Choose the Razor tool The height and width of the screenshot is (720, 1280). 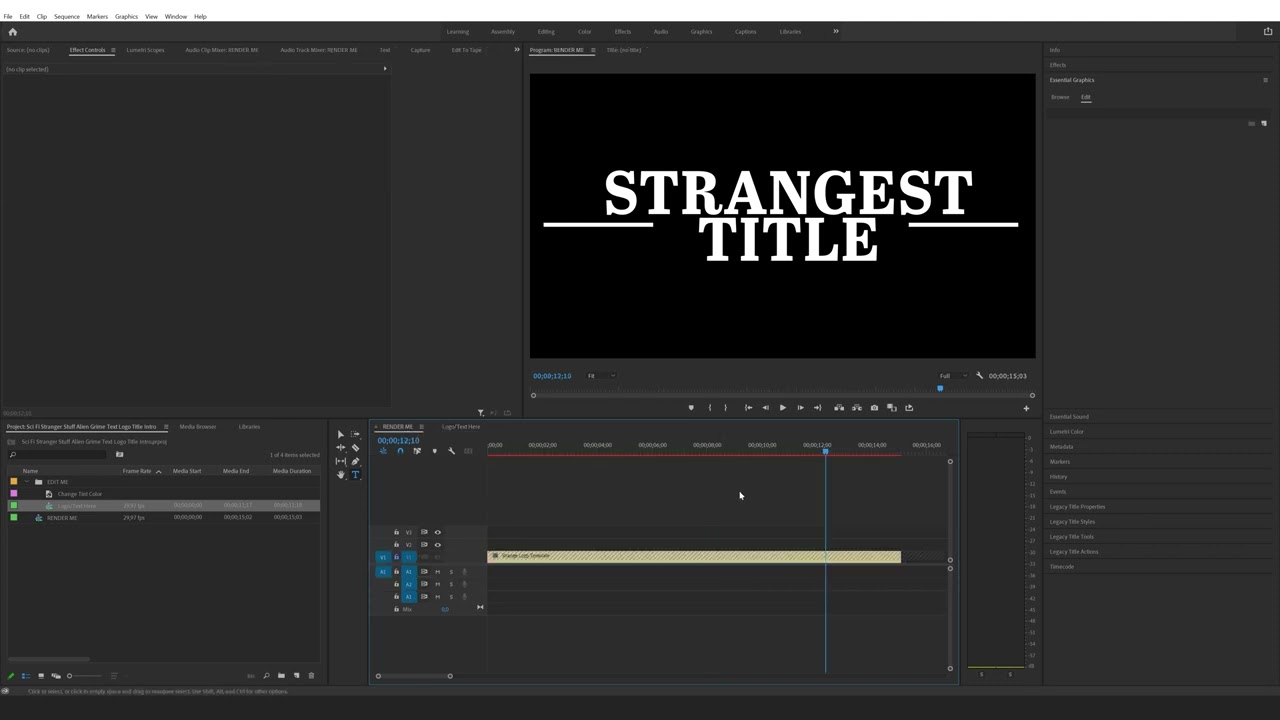(355, 447)
